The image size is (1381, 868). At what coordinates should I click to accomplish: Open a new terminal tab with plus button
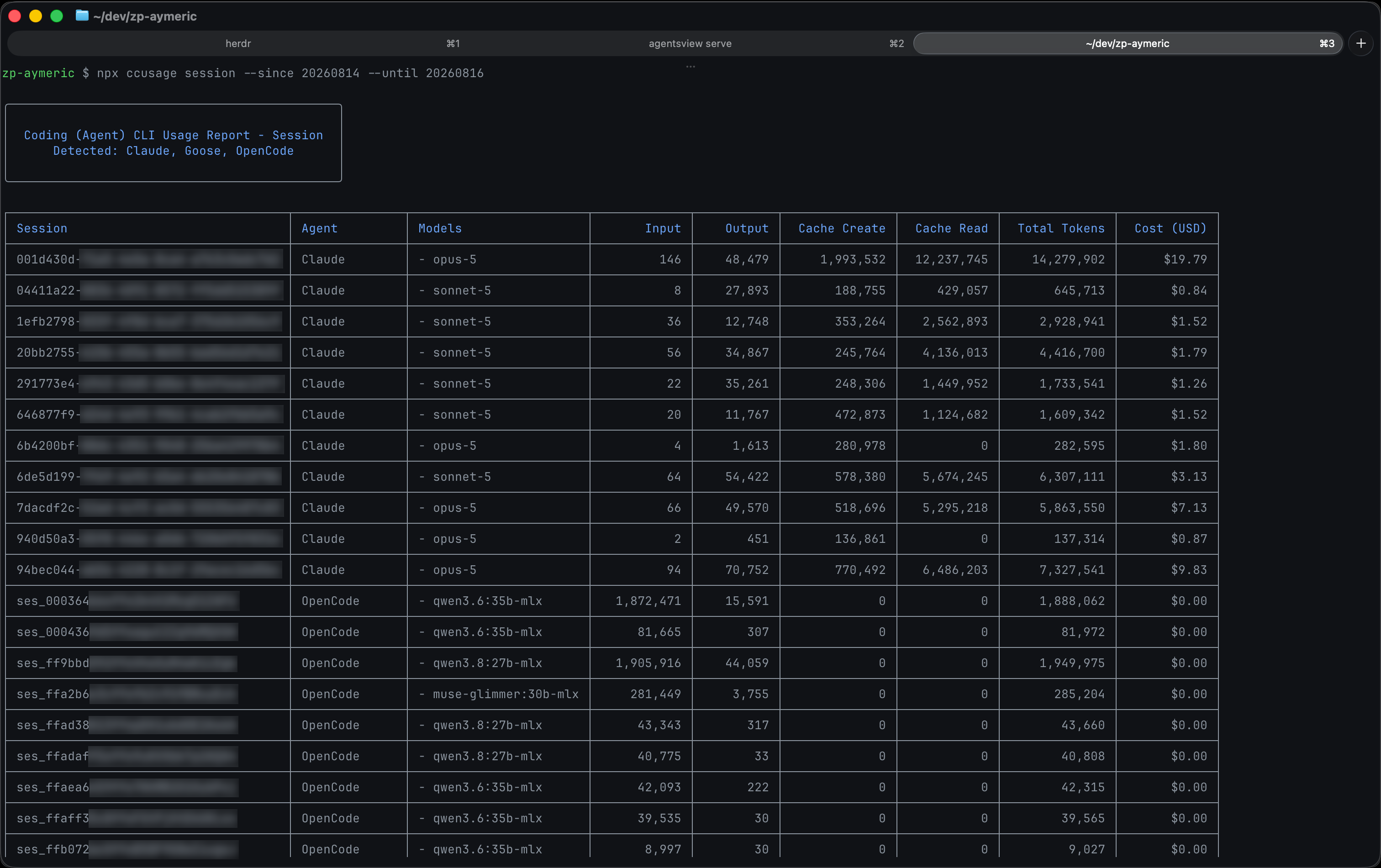pyautogui.click(x=1360, y=43)
